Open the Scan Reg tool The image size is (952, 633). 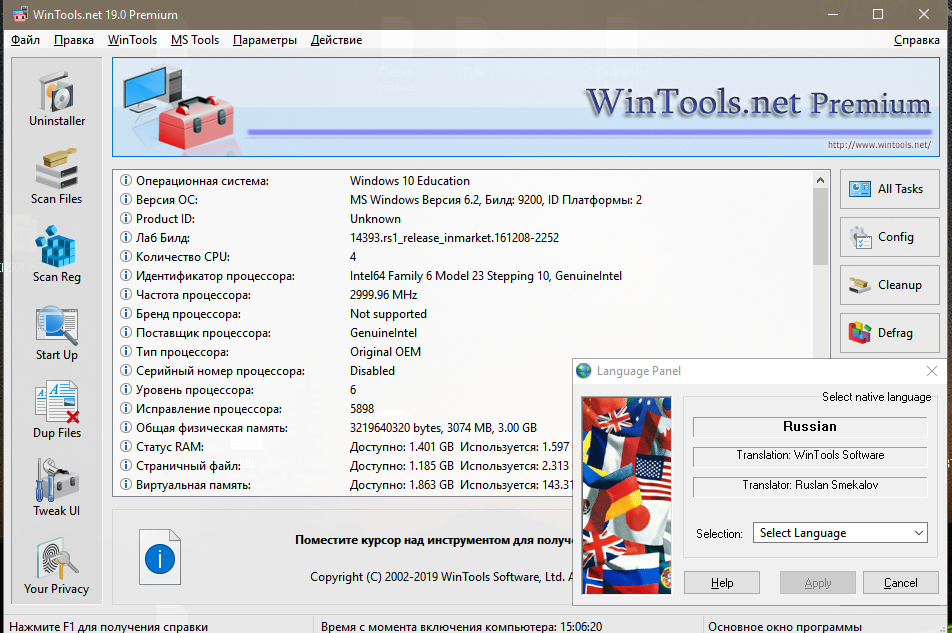point(57,255)
